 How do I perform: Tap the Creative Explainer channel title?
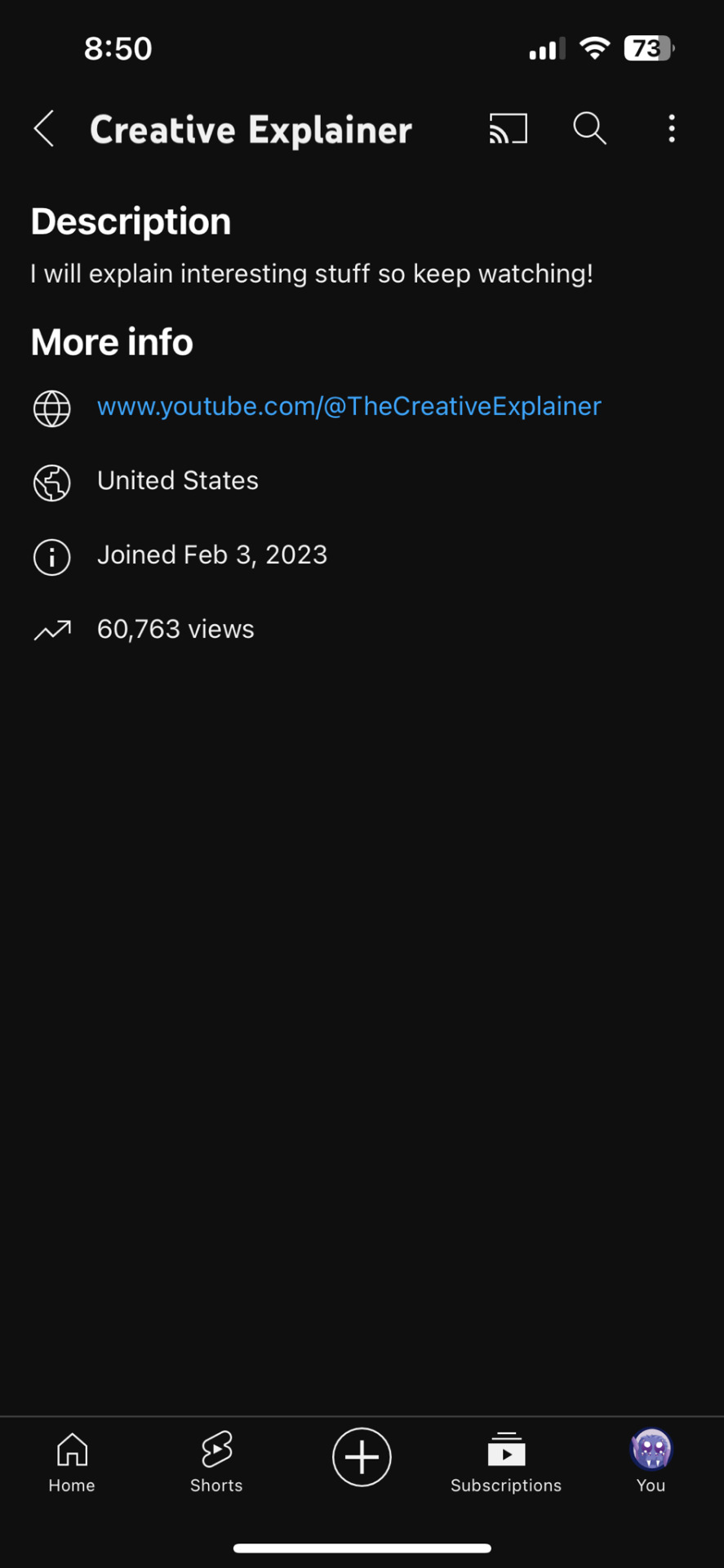(x=251, y=130)
